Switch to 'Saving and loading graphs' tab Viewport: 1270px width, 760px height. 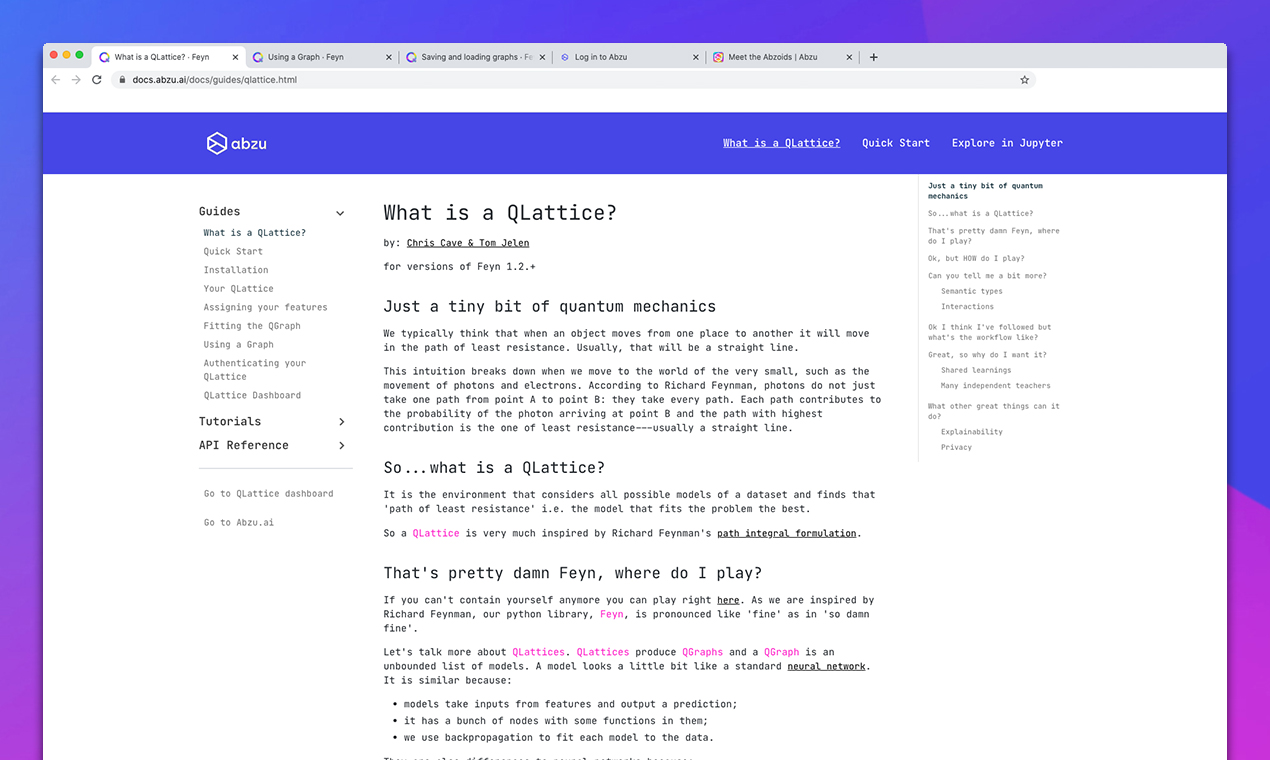coord(475,57)
